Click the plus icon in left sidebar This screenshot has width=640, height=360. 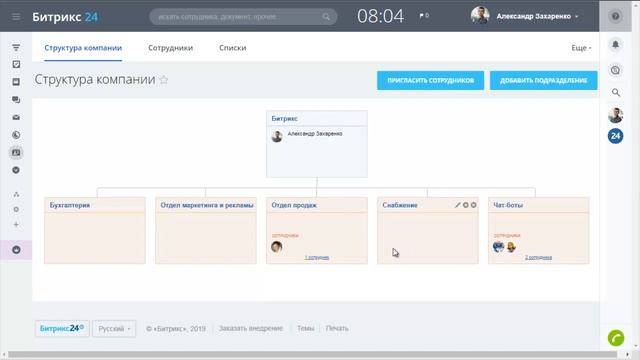tap(16, 224)
